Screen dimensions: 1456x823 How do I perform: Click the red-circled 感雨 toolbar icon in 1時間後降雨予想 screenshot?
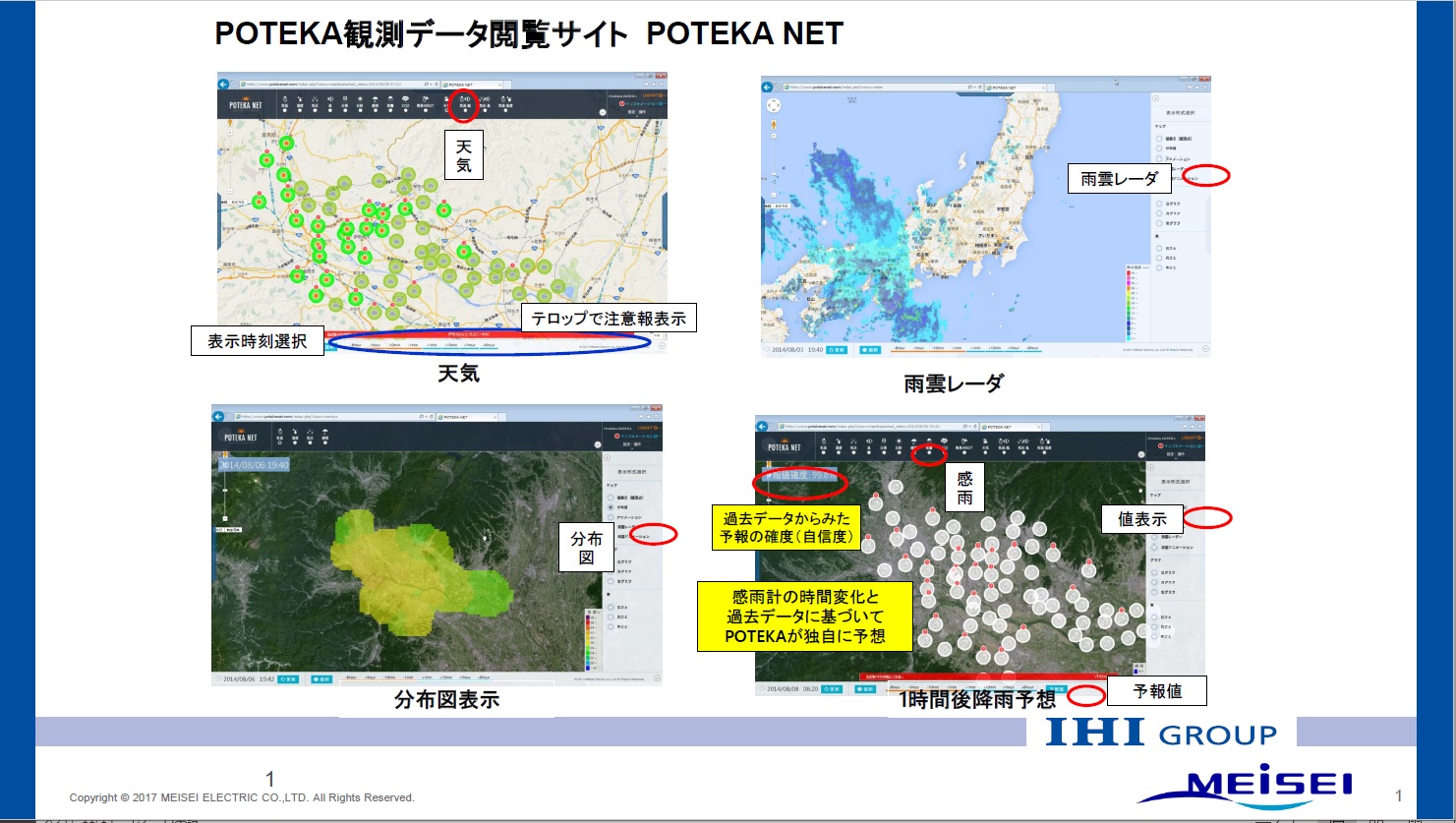(929, 445)
